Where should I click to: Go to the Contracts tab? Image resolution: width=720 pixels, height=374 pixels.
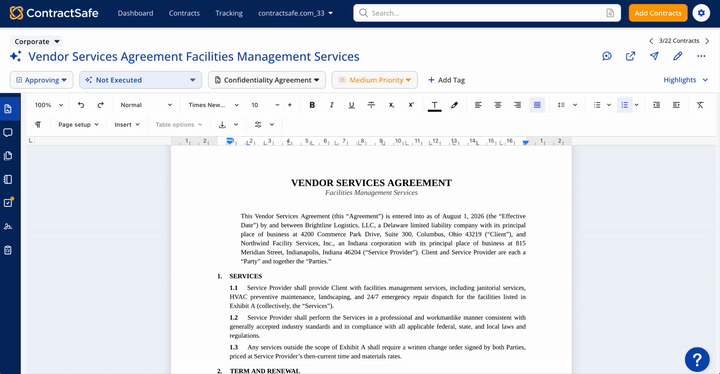click(x=184, y=13)
